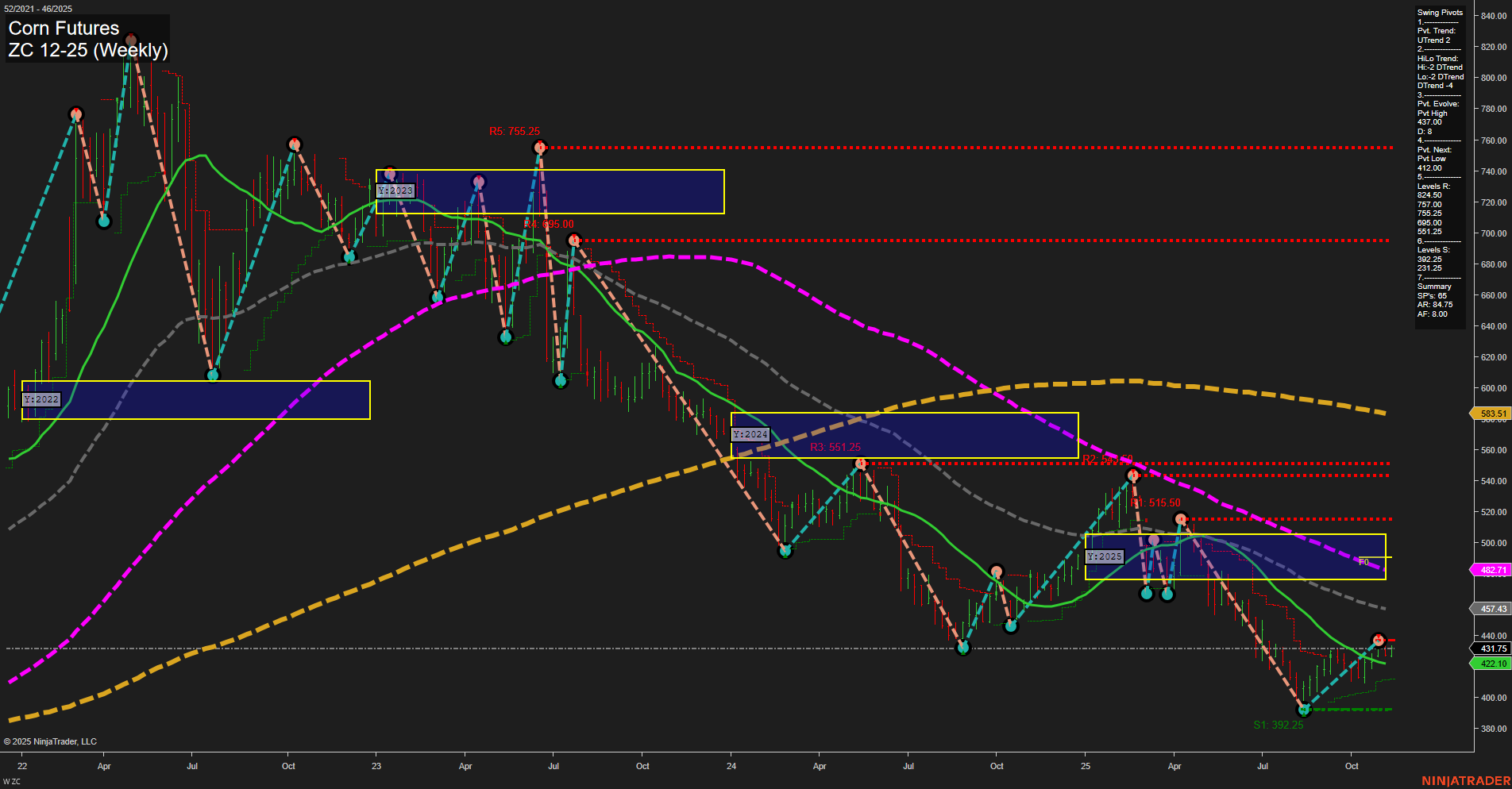Open the © 2025 NinjaTrader, LLC link
Image resolution: width=1512 pixels, height=789 pixels.
pyautogui.click(x=51, y=741)
